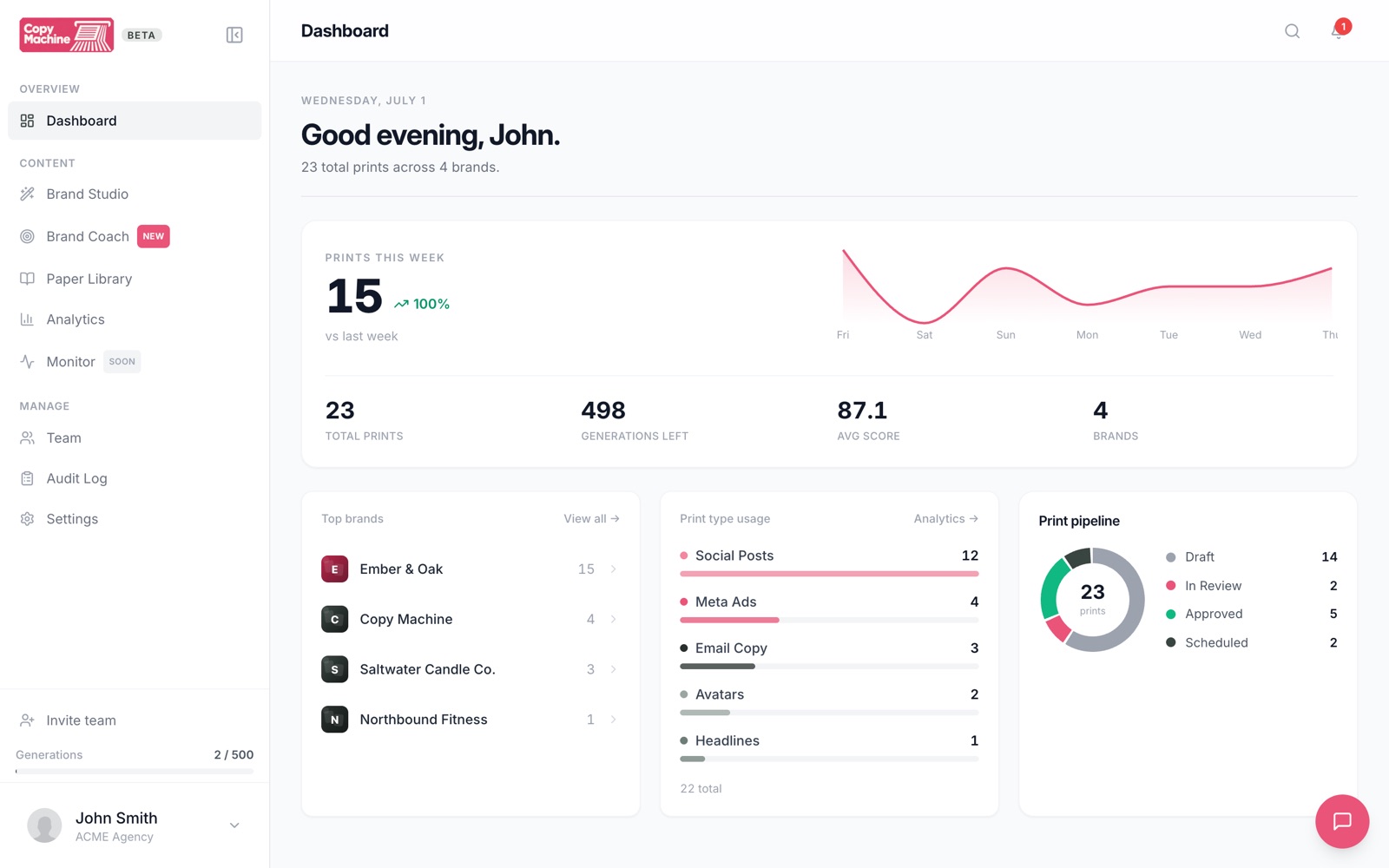Open search via magnifier icon
This screenshot has height=868, width=1389.
pyautogui.click(x=1292, y=31)
